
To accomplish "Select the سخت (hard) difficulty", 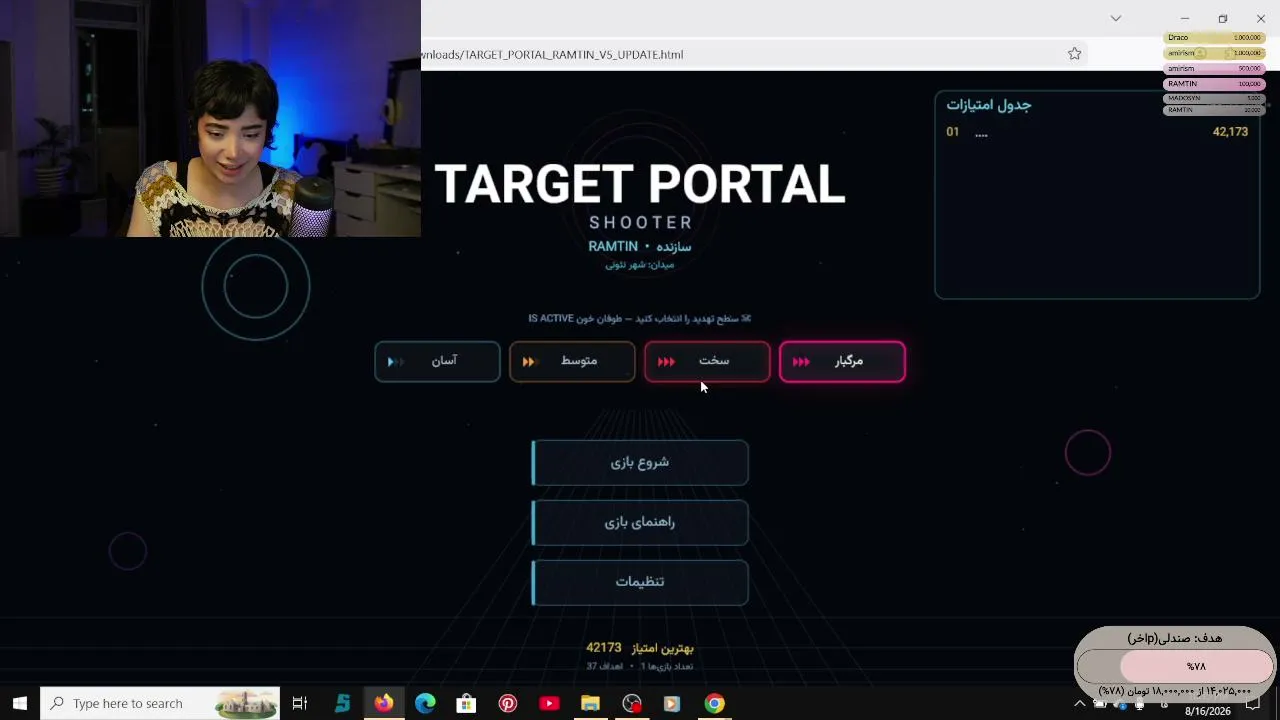I will click(x=707, y=361).
